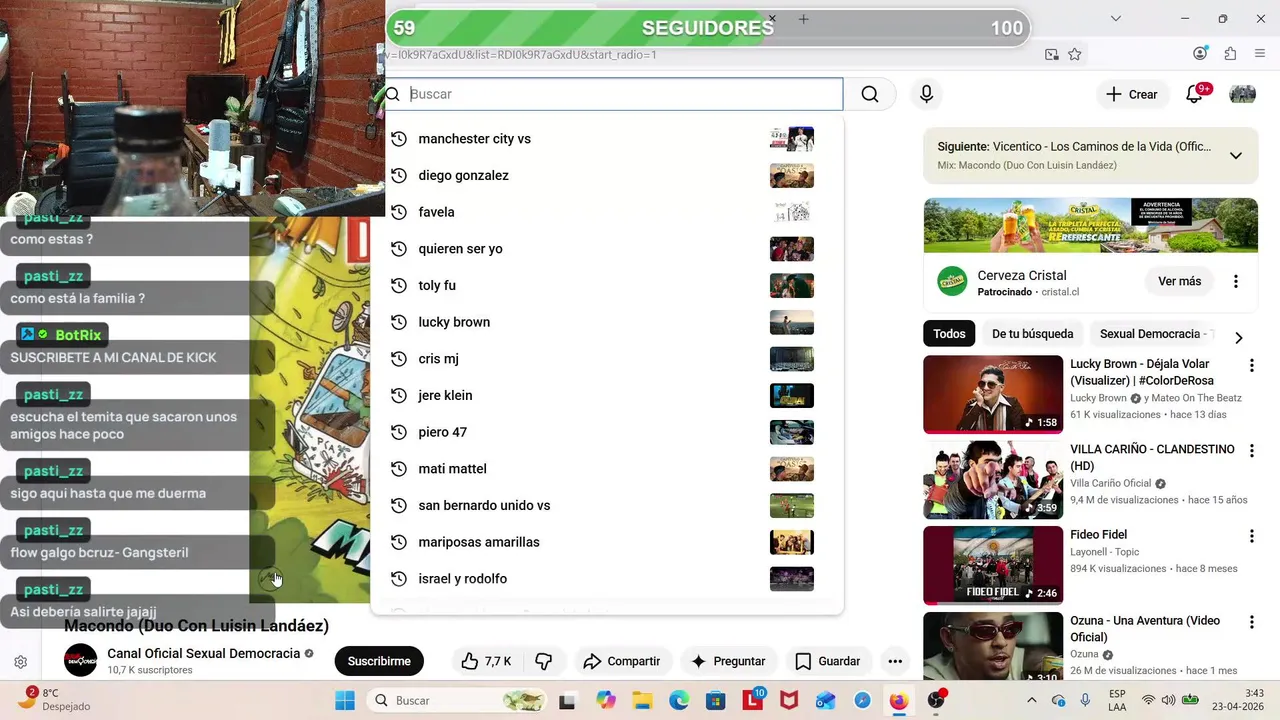
Task: Open McAfee from taskbar
Action: pyautogui.click(x=789, y=700)
